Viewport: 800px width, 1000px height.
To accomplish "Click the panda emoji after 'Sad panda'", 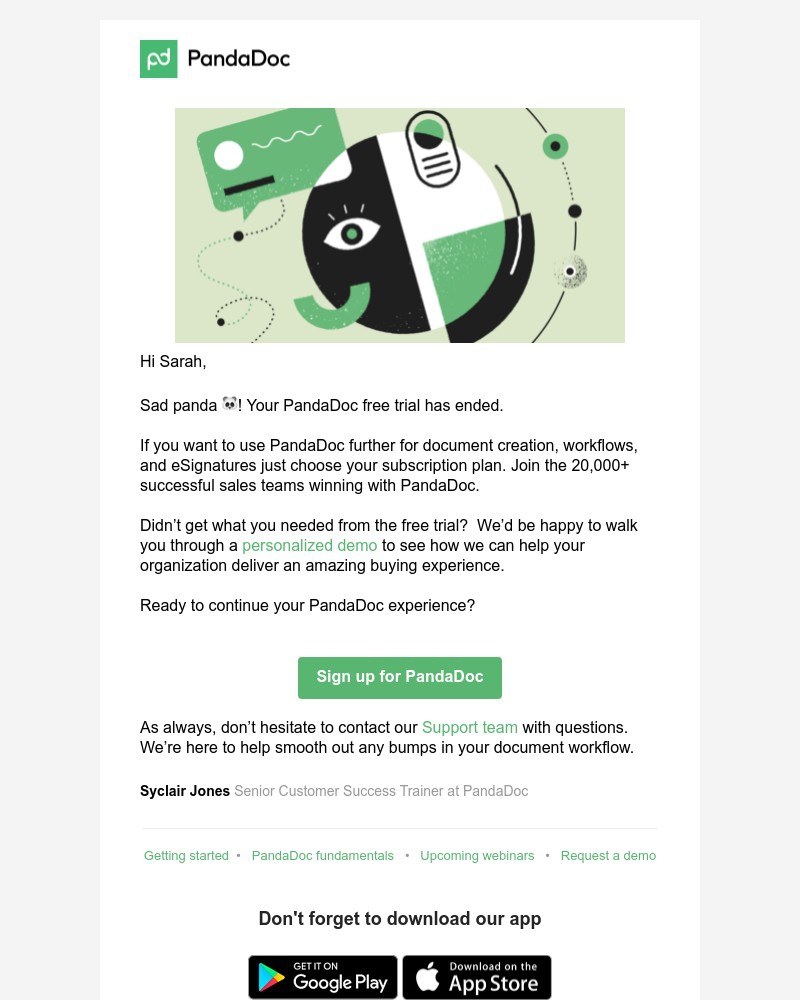I will coord(230,404).
